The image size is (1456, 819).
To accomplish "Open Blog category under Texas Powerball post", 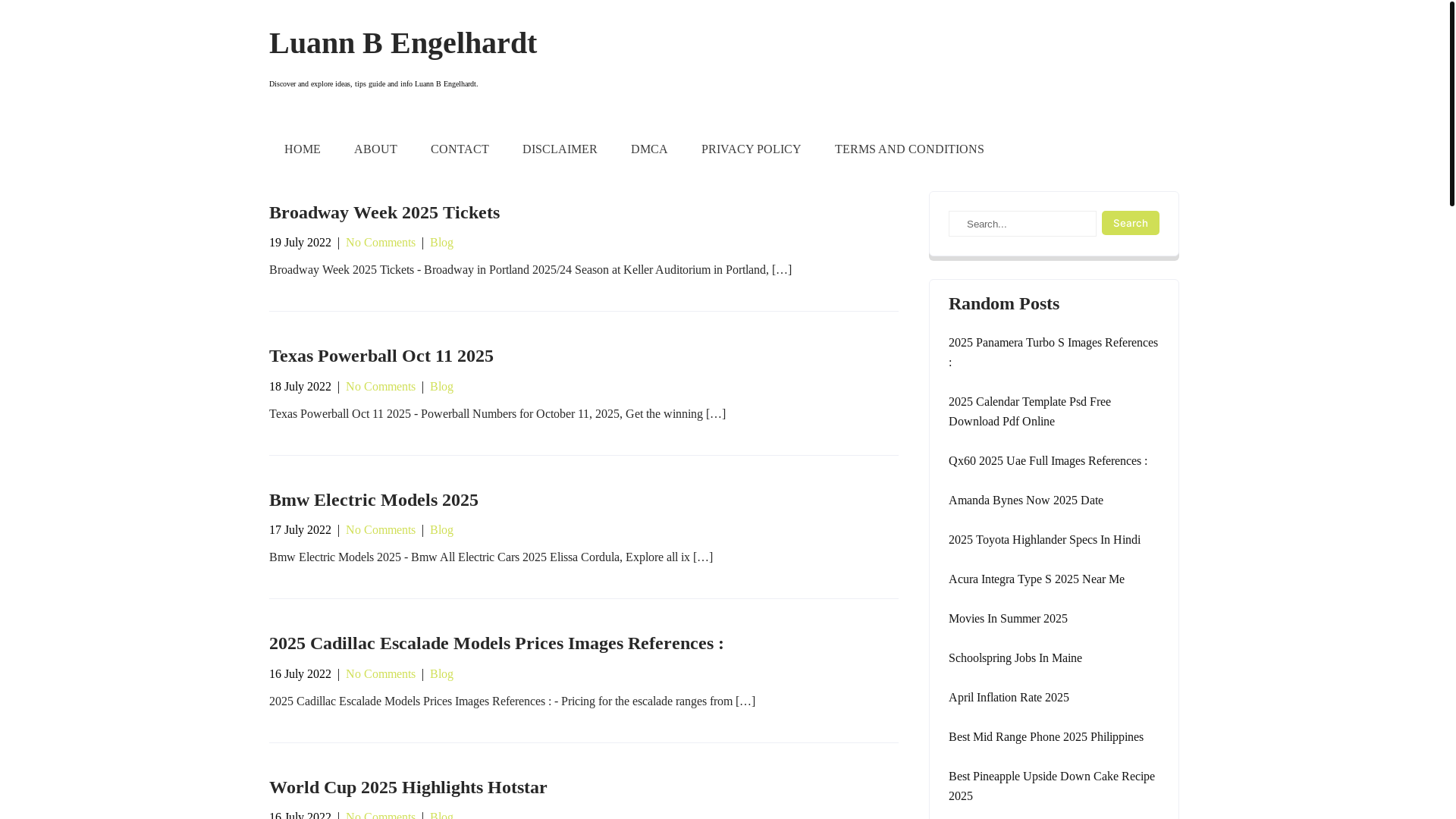I will click(x=441, y=387).
